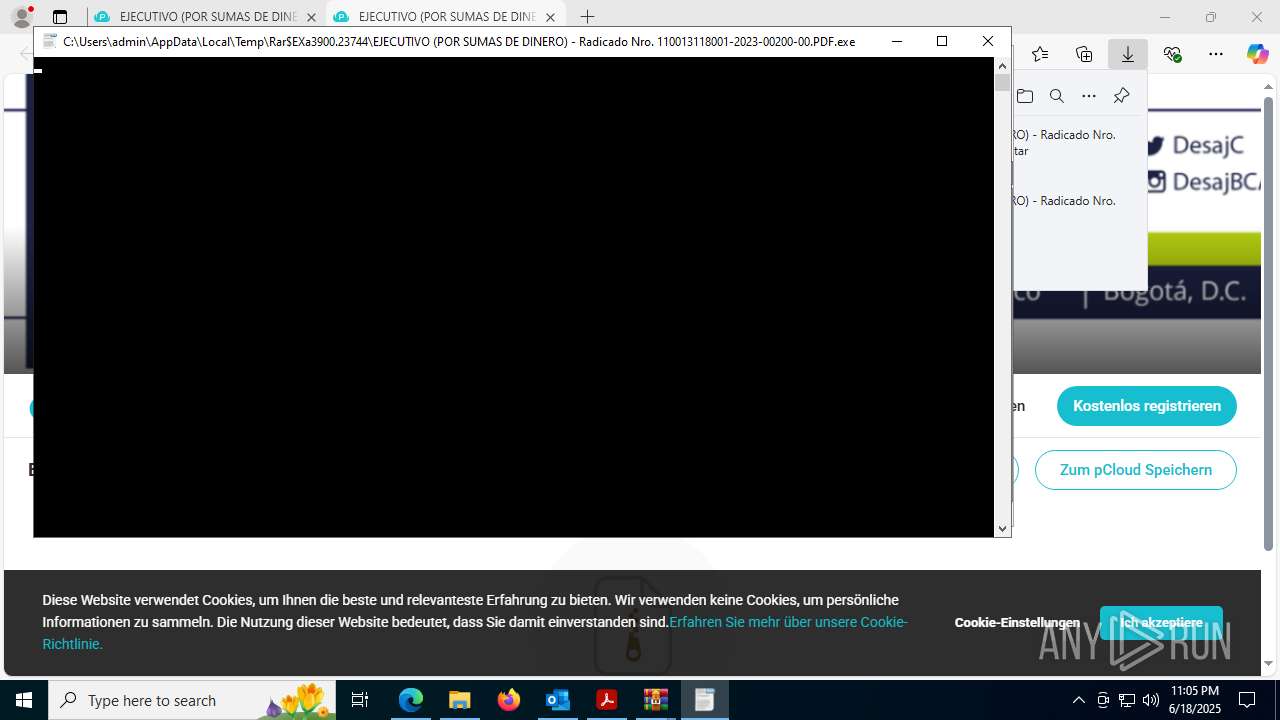The width and height of the screenshot is (1280, 720).
Task: Open Cookie-Einstellungen
Action: tap(1017, 623)
